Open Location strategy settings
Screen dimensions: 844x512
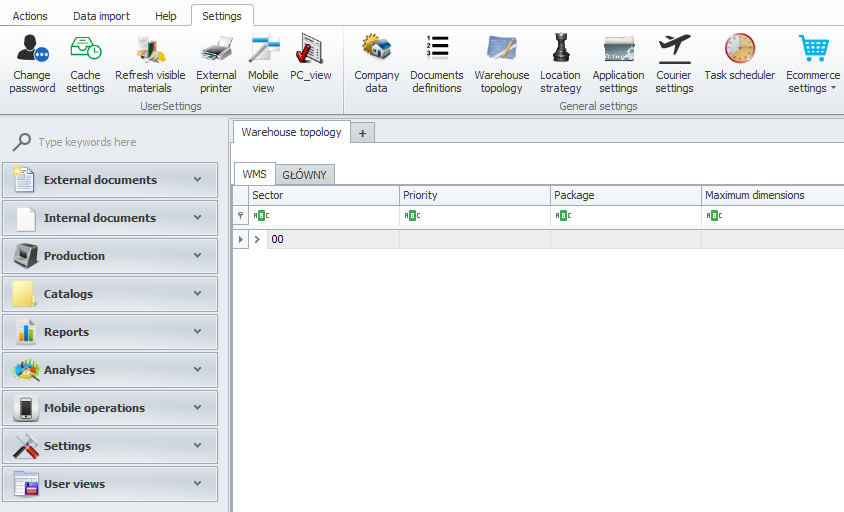pyautogui.click(x=560, y=63)
